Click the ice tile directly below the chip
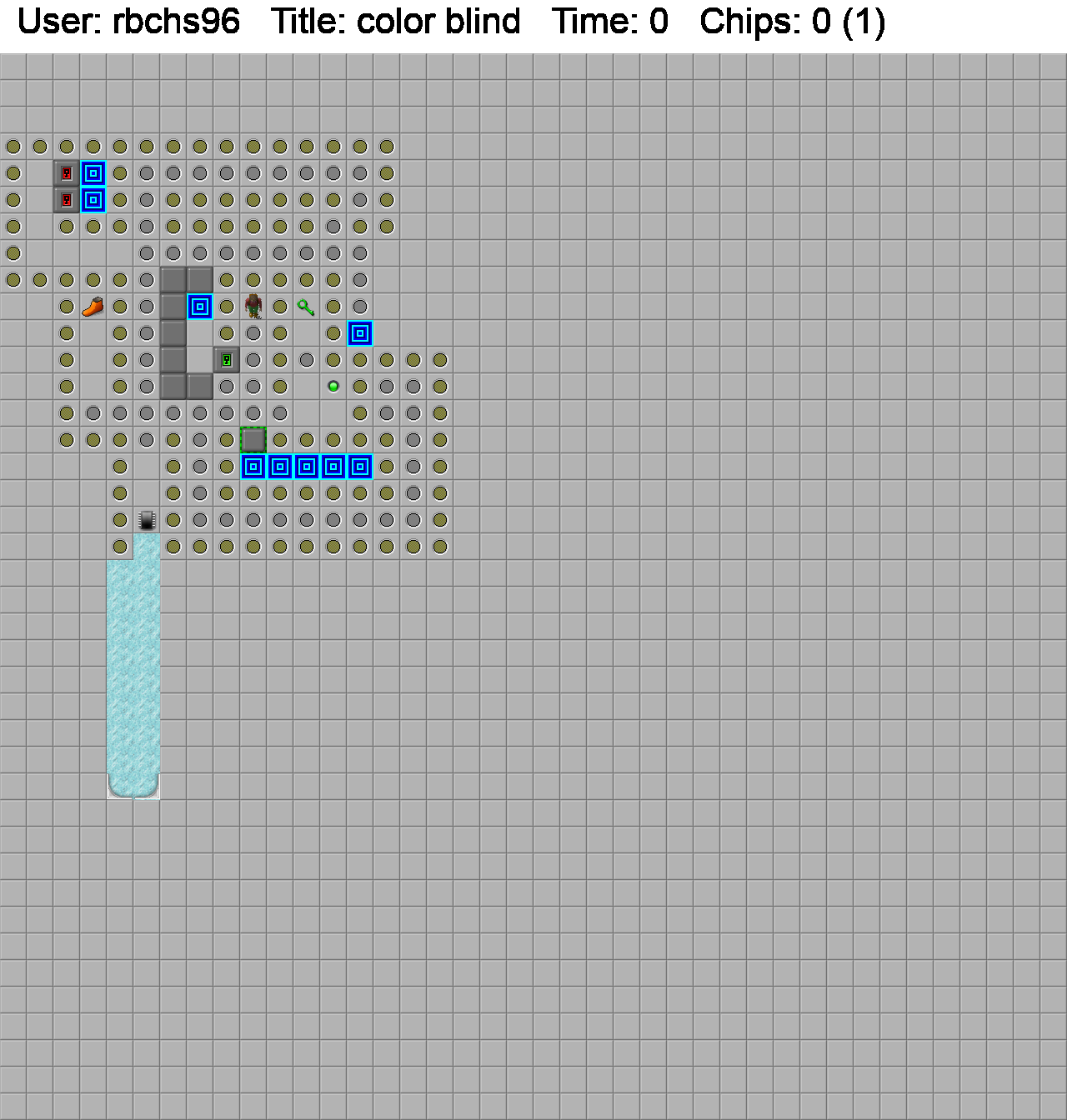 coord(147,547)
